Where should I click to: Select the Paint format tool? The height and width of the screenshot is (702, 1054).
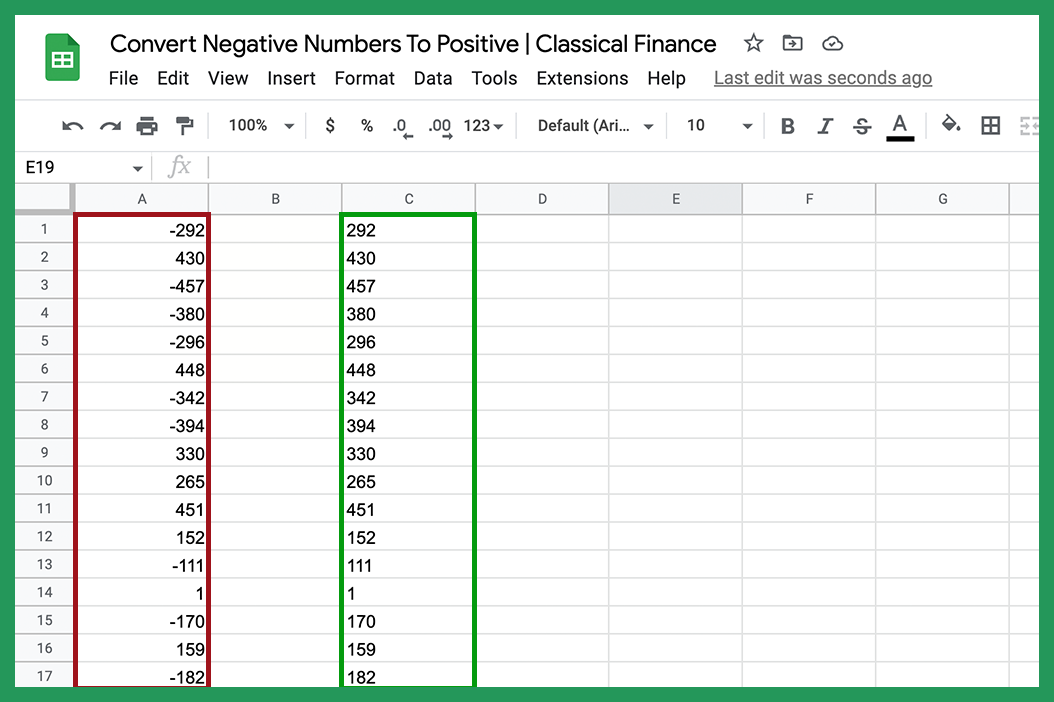tap(183, 125)
